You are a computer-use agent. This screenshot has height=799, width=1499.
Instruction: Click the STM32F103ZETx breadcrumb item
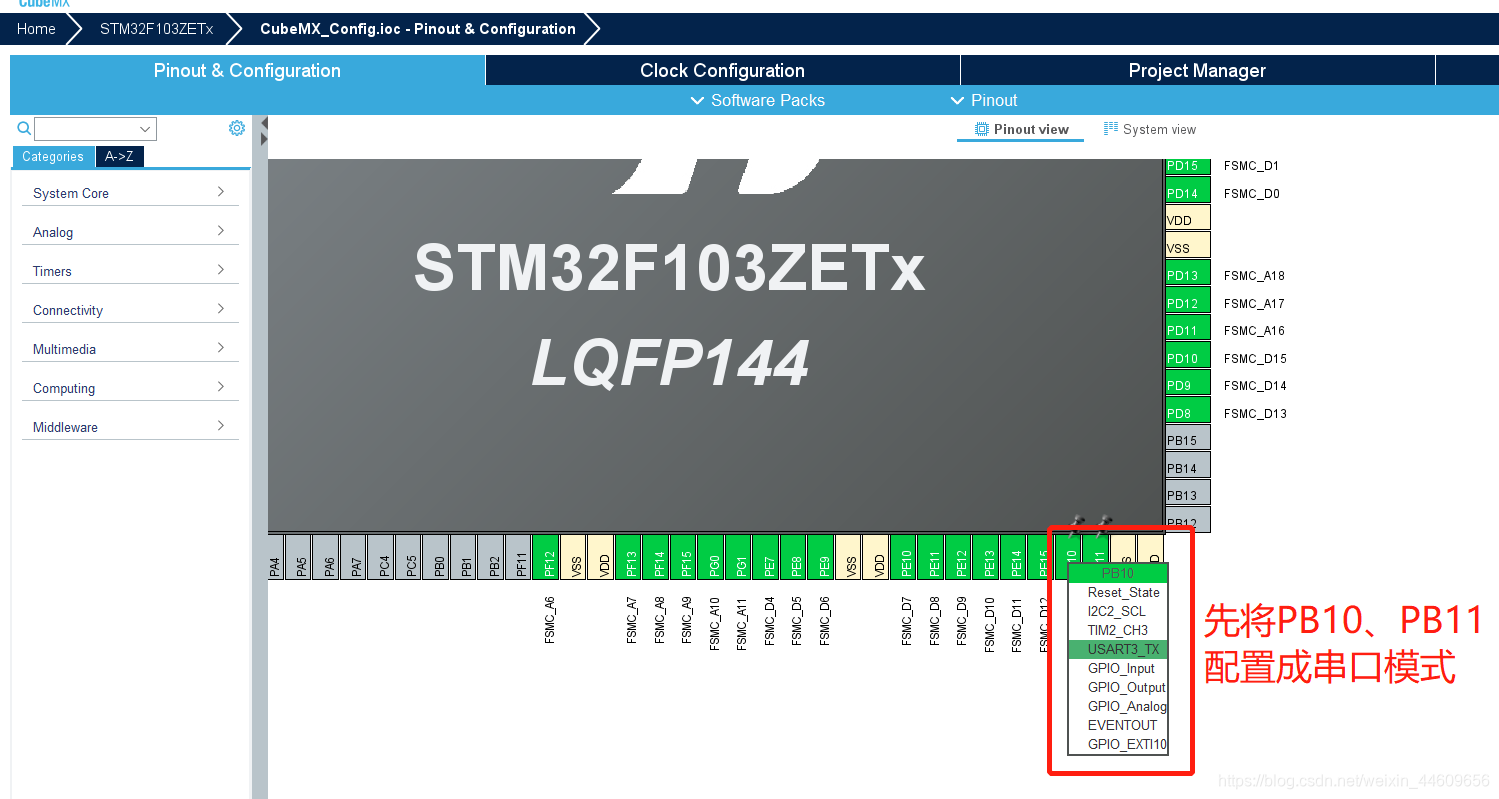pyautogui.click(x=156, y=29)
